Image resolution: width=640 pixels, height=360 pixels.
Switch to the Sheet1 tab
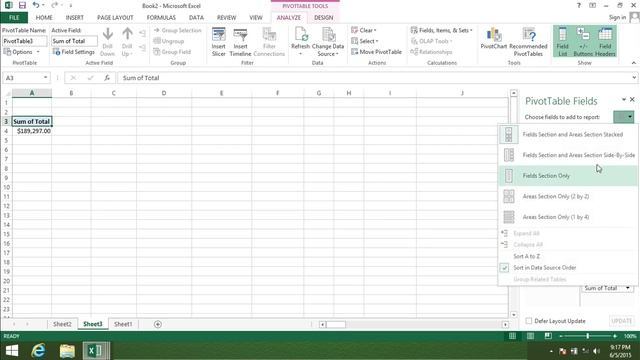[x=123, y=324]
